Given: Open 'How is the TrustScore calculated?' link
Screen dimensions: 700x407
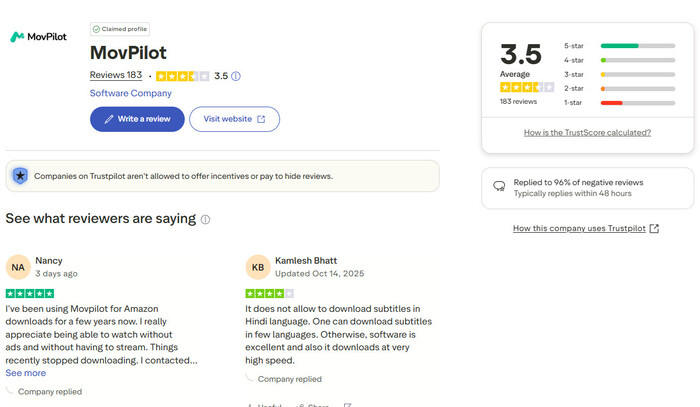Looking at the screenshot, I should (x=587, y=132).
